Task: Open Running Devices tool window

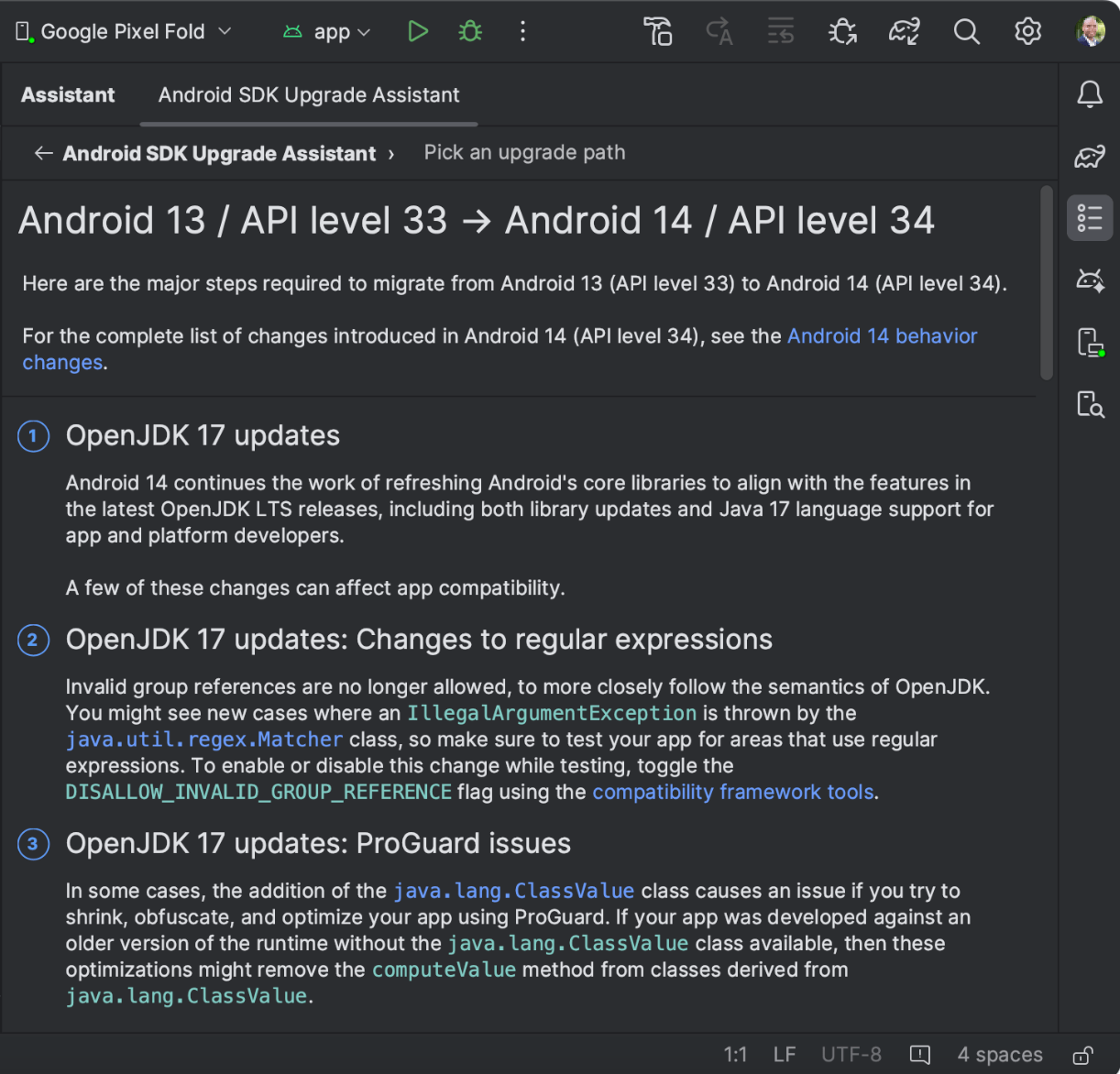Action: pos(1090,342)
